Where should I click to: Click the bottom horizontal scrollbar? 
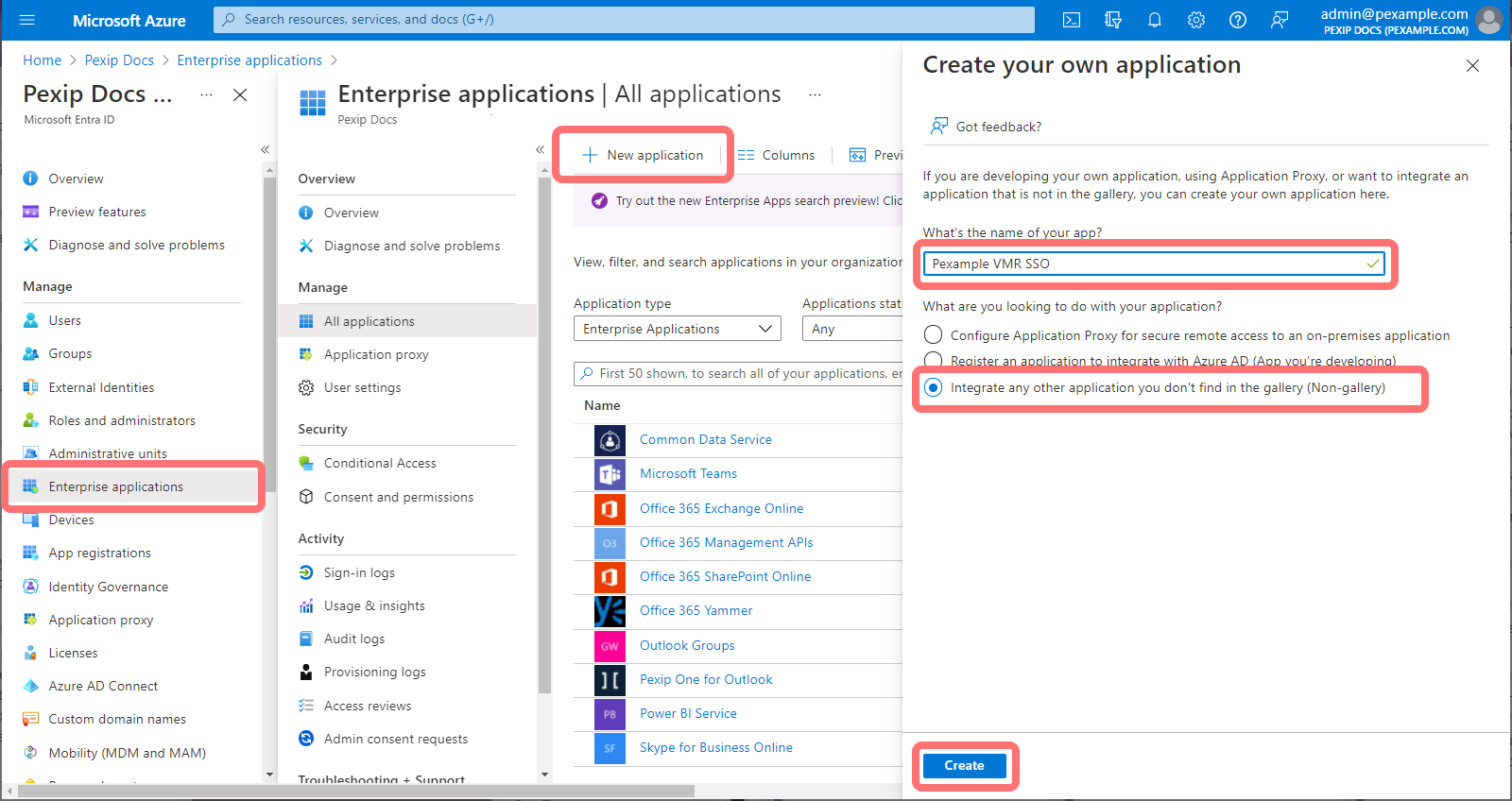point(355,792)
